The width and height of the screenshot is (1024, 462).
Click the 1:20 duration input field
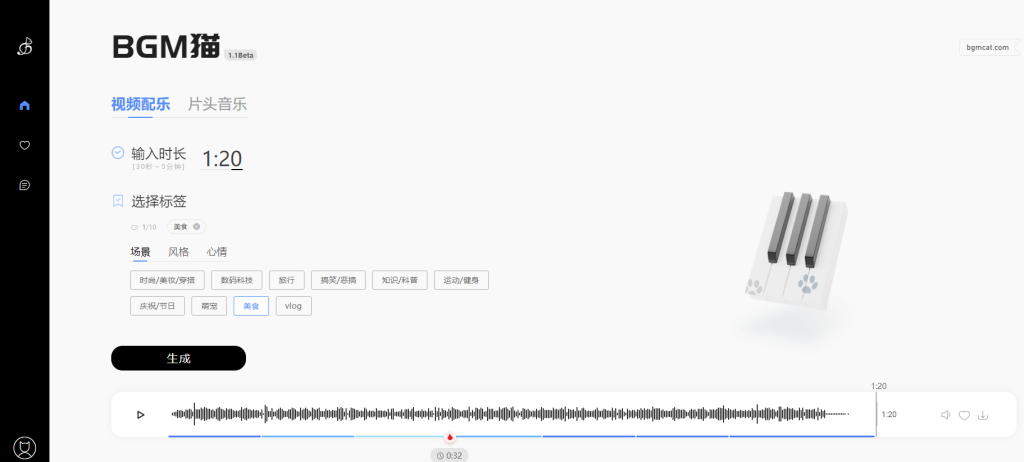click(x=221, y=158)
